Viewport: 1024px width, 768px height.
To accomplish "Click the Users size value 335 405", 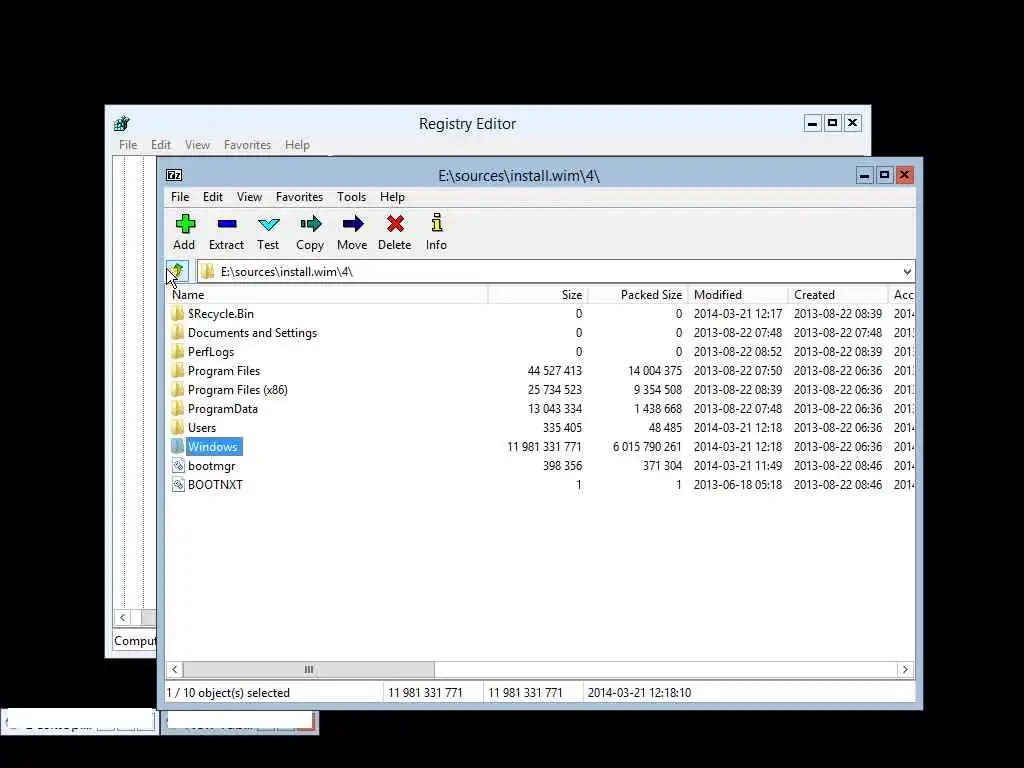I will click(562, 428).
